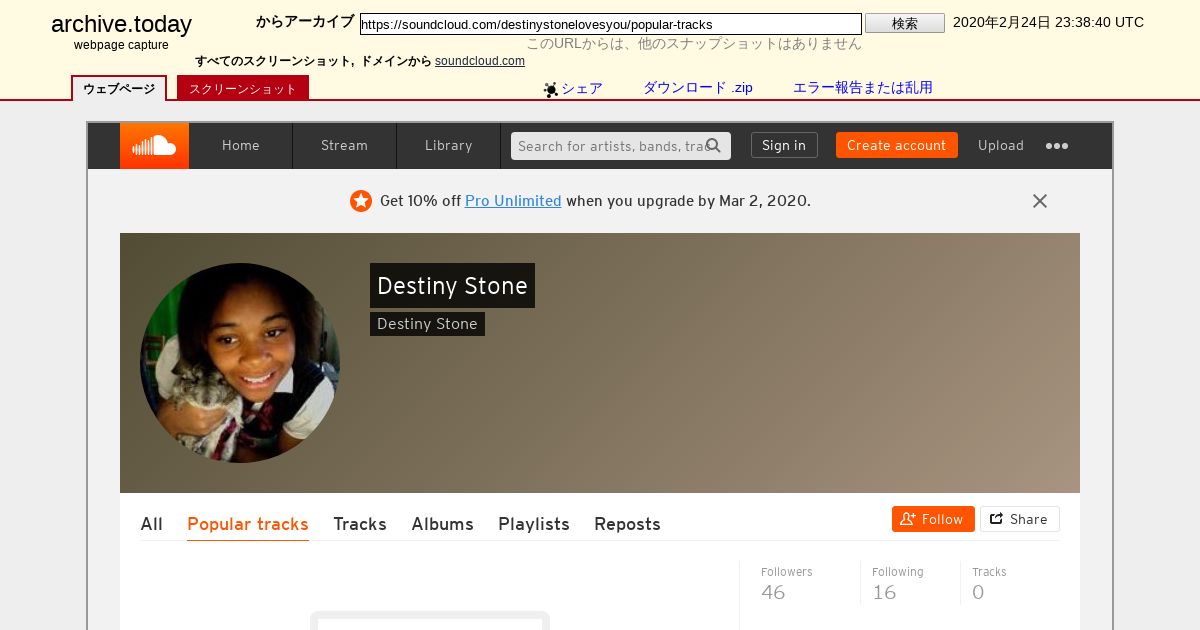The width and height of the screenshot is (1200, 630).
Task: Open the Pro Unlimited link
Action: pos(513,201)
